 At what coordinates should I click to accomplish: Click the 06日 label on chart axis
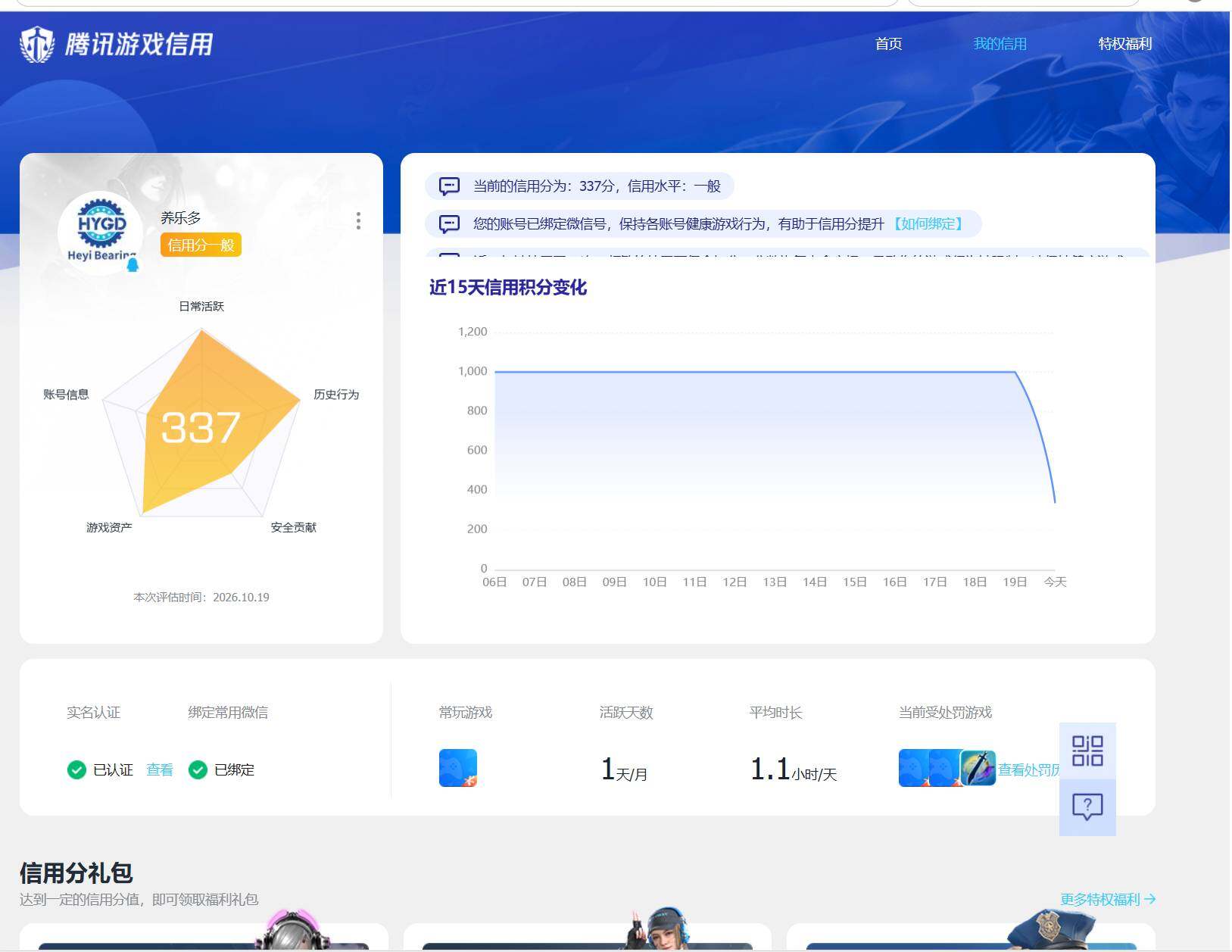tap(494, 582)
